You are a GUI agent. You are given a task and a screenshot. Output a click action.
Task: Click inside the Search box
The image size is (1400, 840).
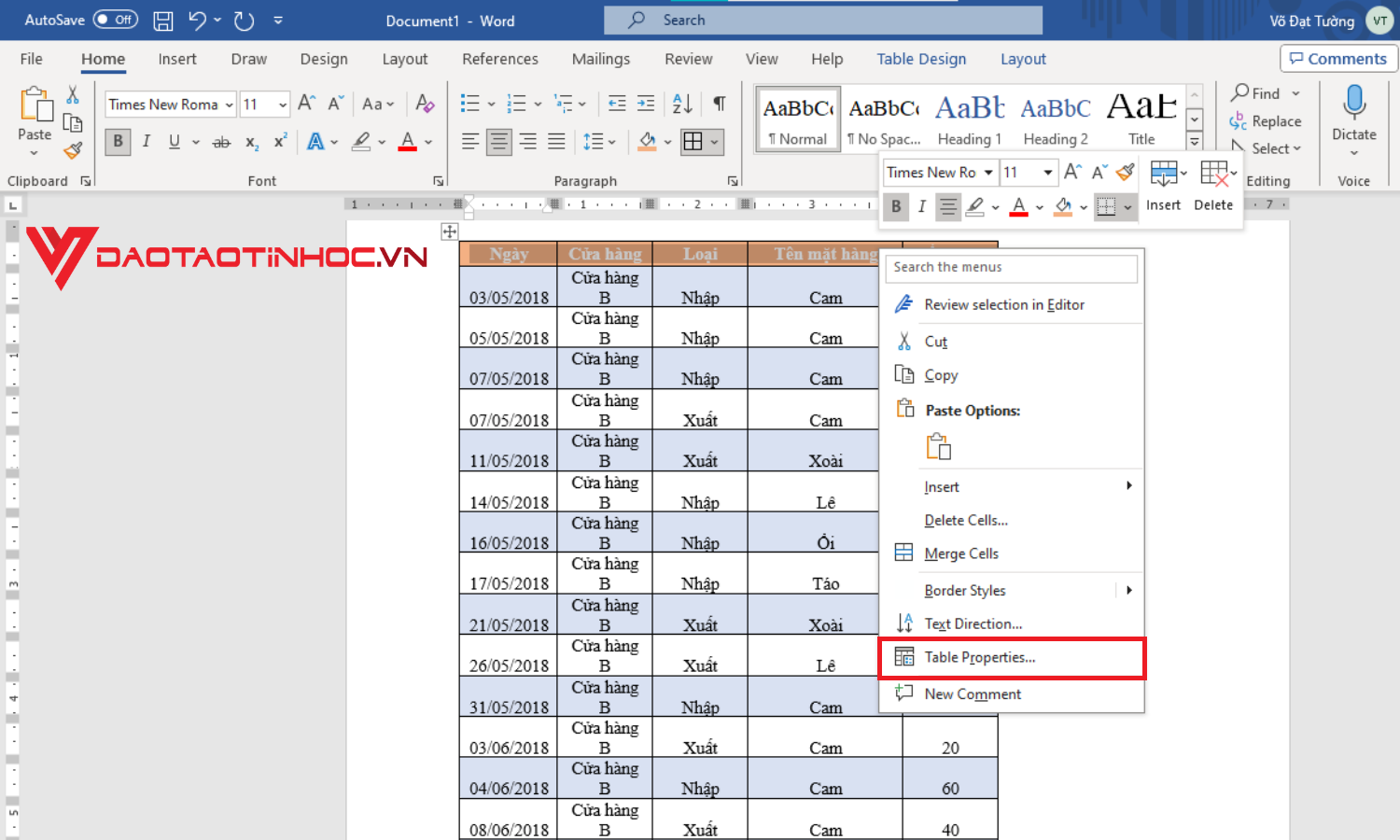tap(821, 19)
